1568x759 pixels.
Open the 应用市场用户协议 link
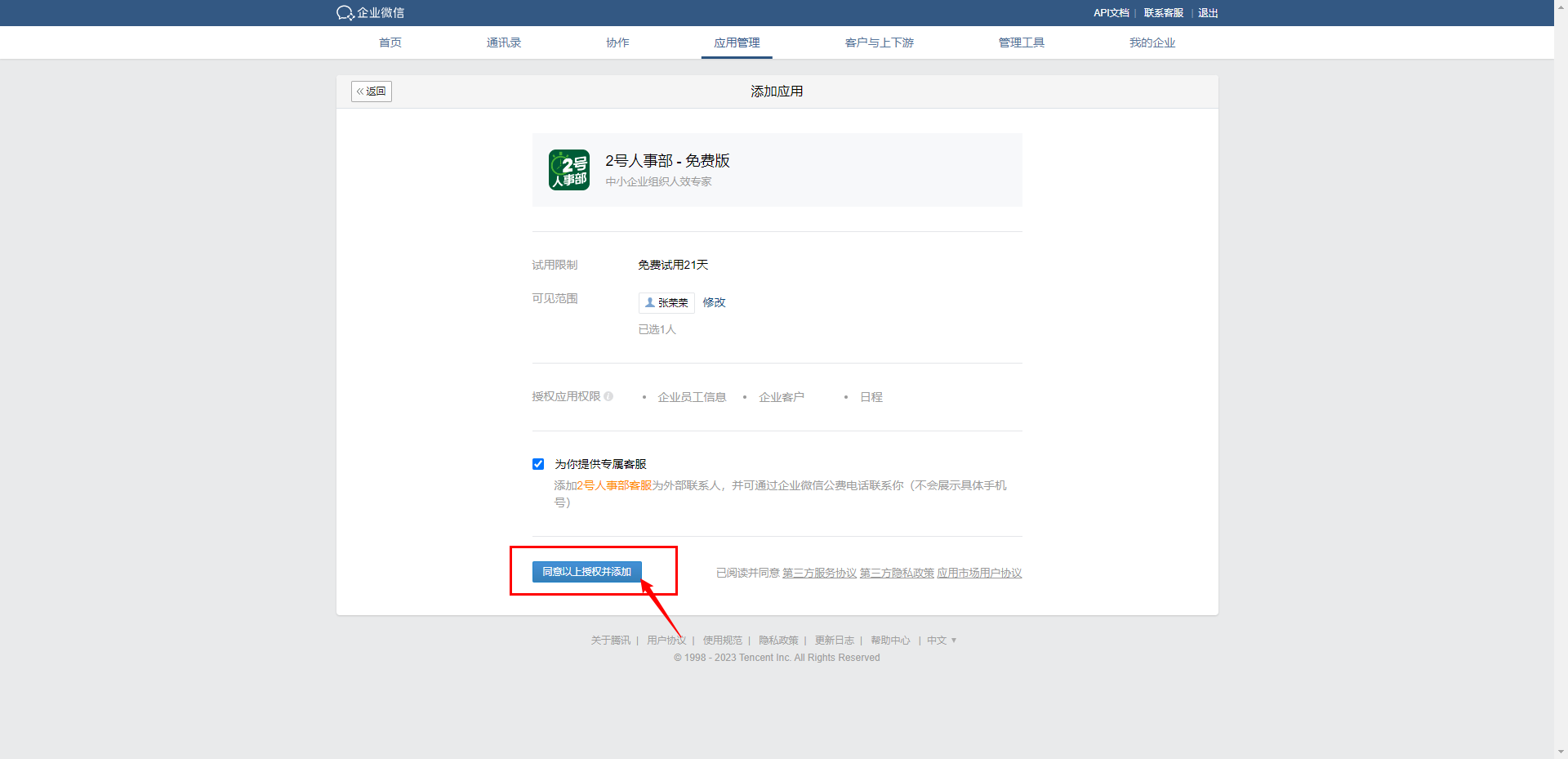[x=979, y=573]
